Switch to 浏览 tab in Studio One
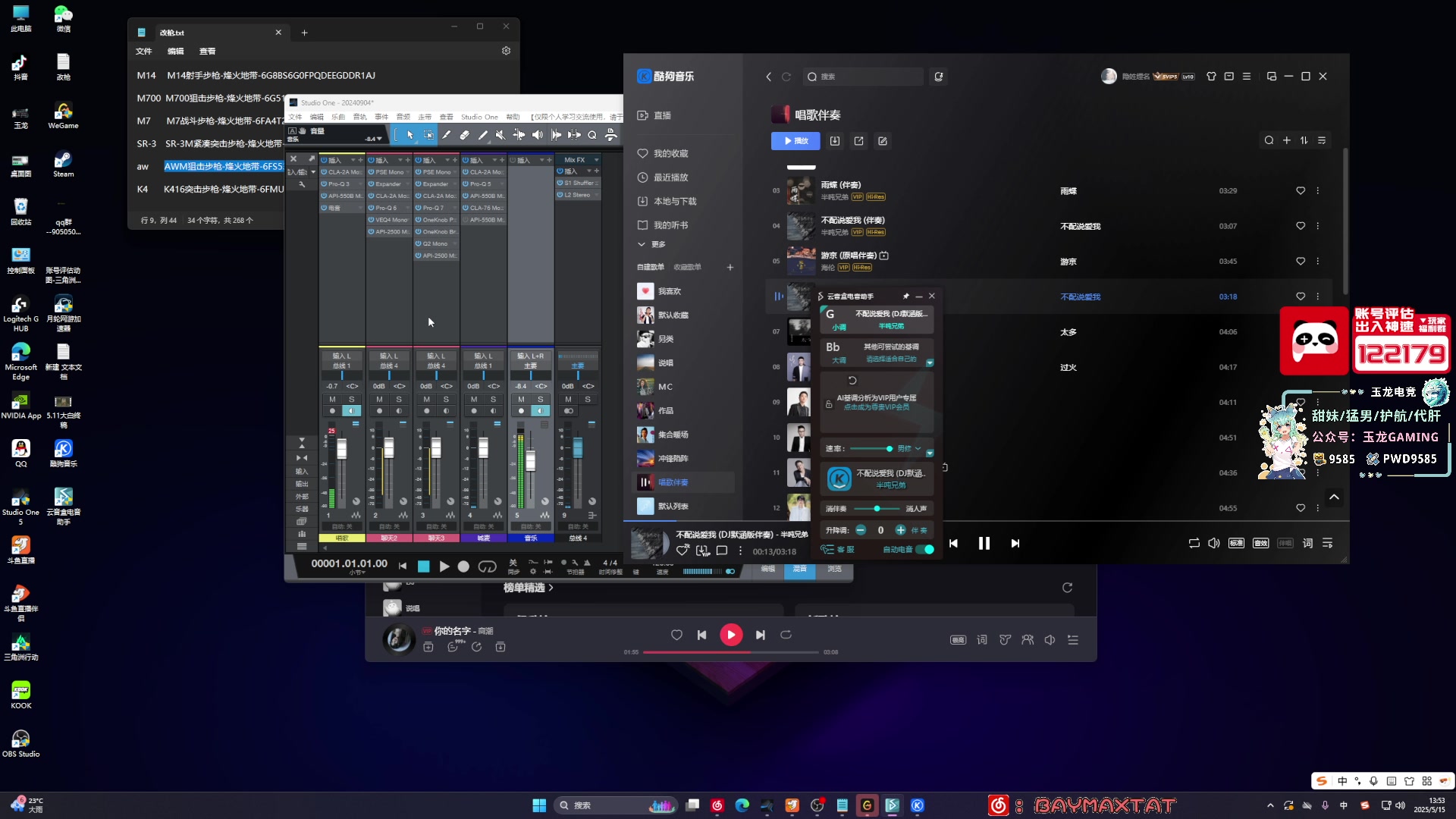 pos(834,569)
